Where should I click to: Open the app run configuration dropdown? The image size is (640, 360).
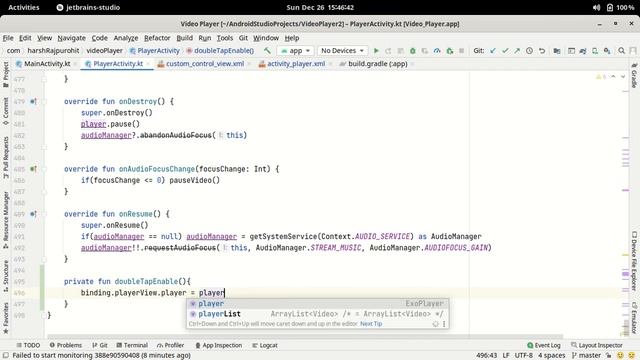pyautogui.click(x=295, y=51)
